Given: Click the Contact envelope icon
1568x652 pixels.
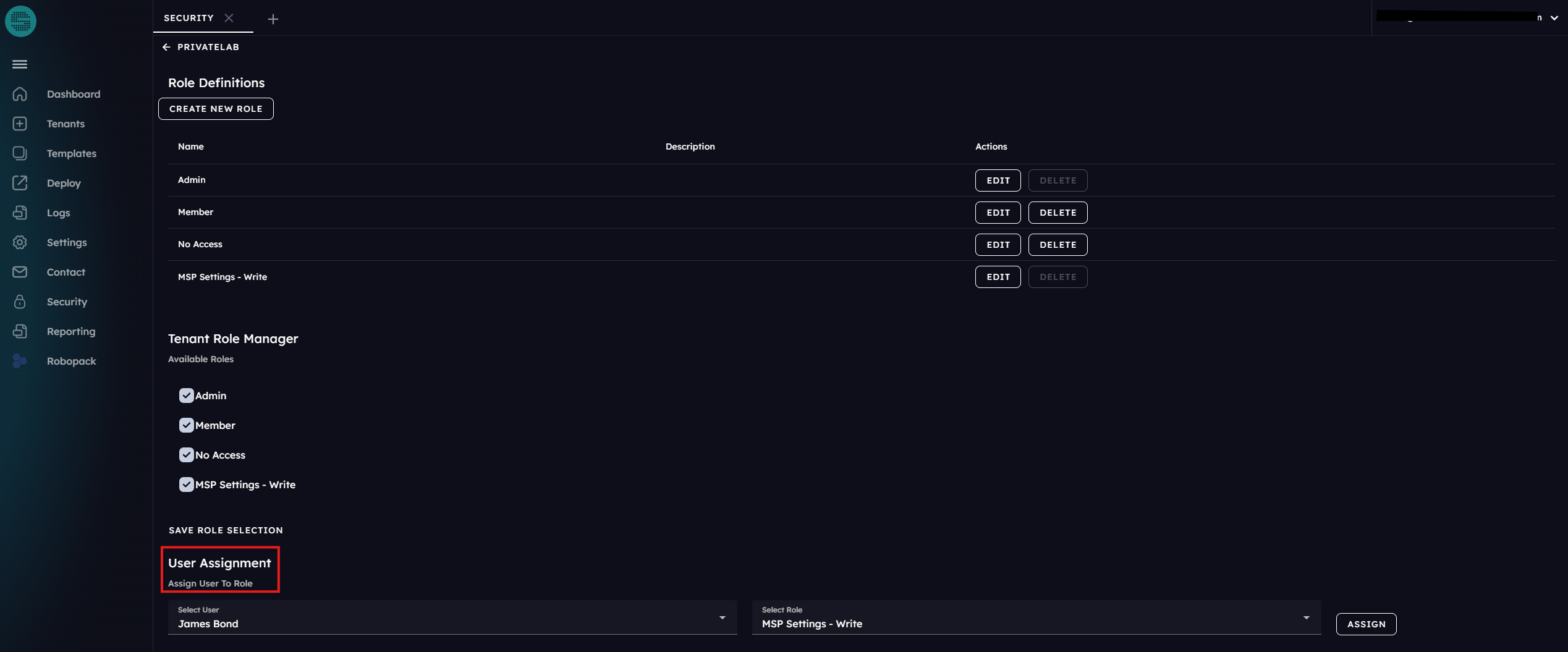Looking at the screenshot, I should [20, 272].
